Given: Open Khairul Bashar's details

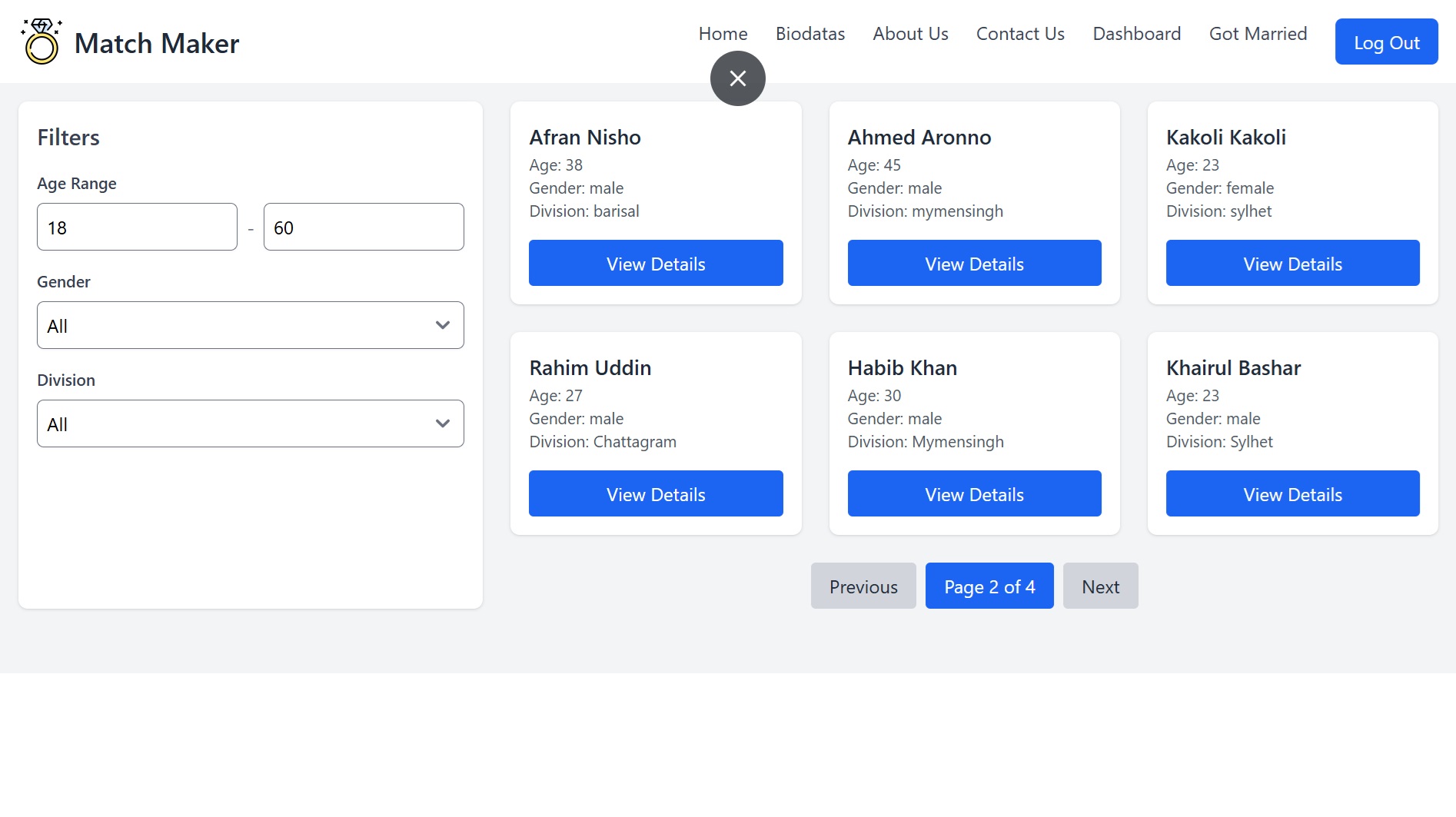Looking at the screenshot, I should [x=1292, y=494].
